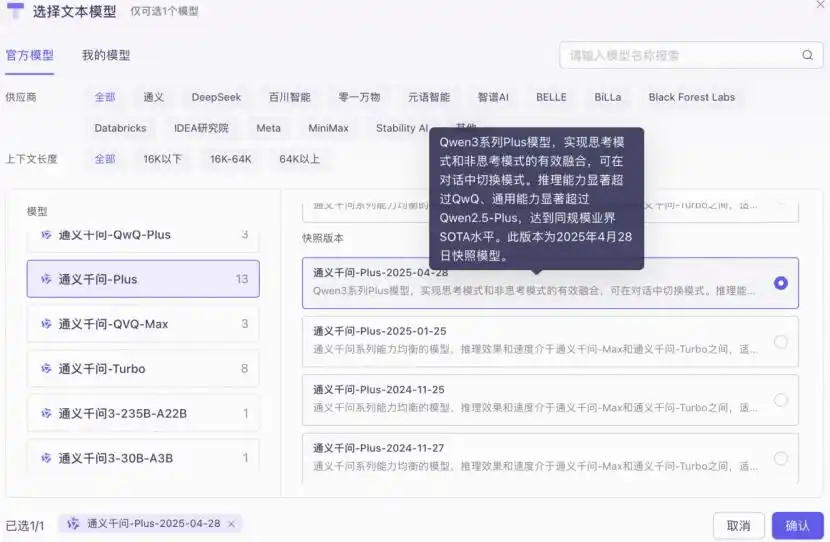Click the 通义千问3-235B-A22B model icon
Screen dimensions: 830x542
47,413
